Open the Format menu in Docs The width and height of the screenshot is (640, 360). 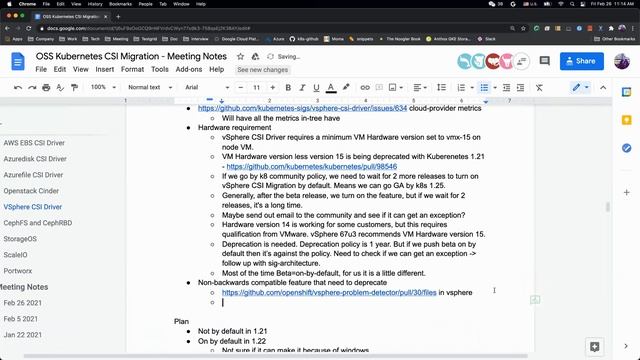[132, 69]
